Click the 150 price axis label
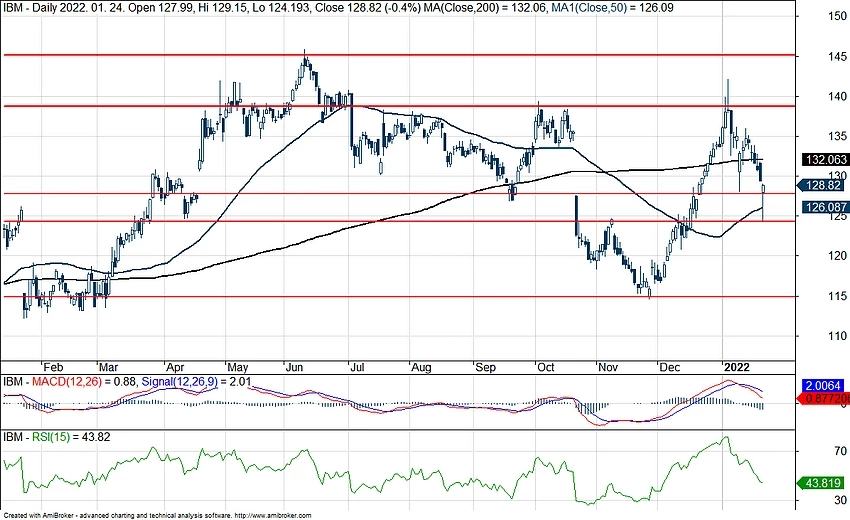850x520 pixels. 837,16
